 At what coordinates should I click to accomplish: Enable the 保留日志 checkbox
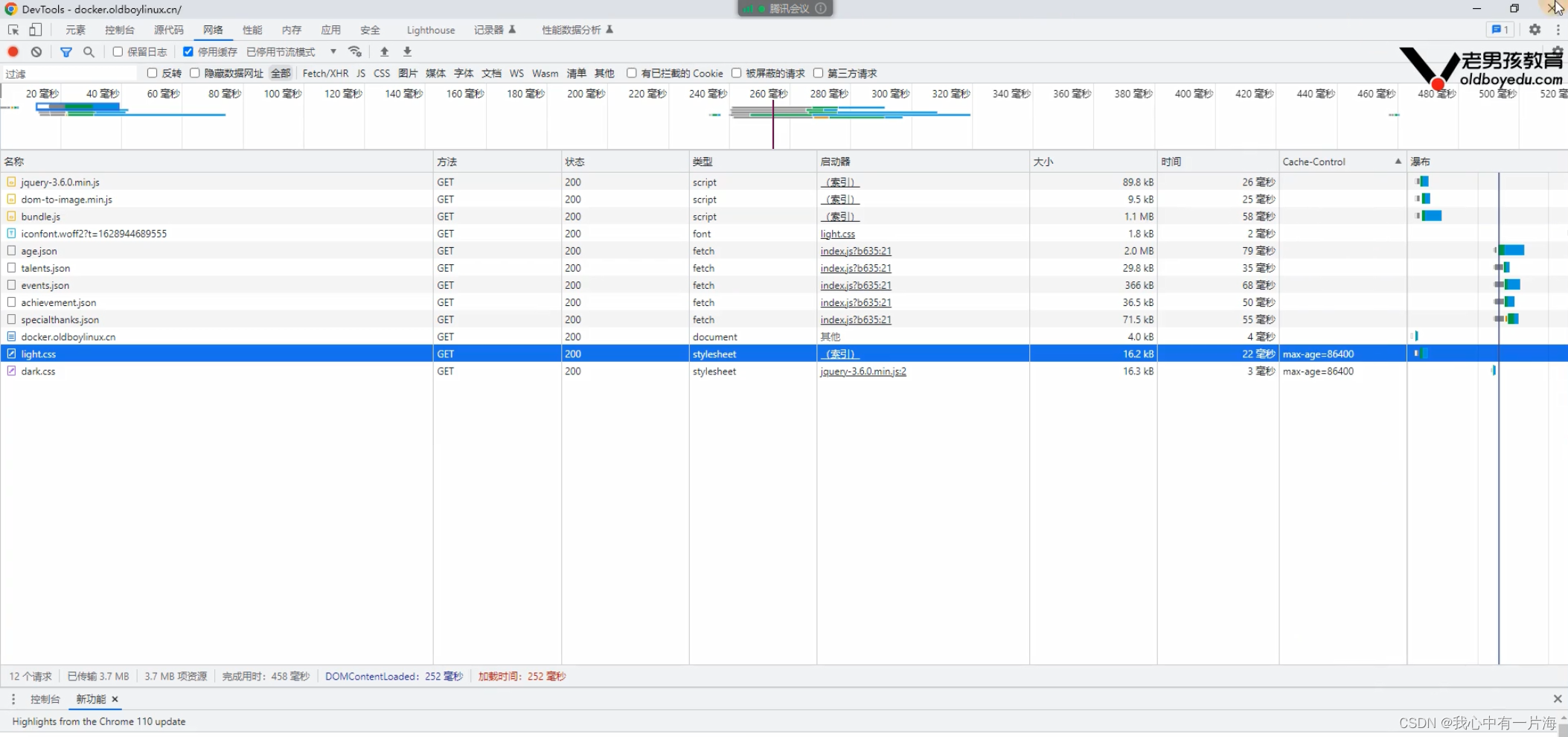tap(118, 51)
